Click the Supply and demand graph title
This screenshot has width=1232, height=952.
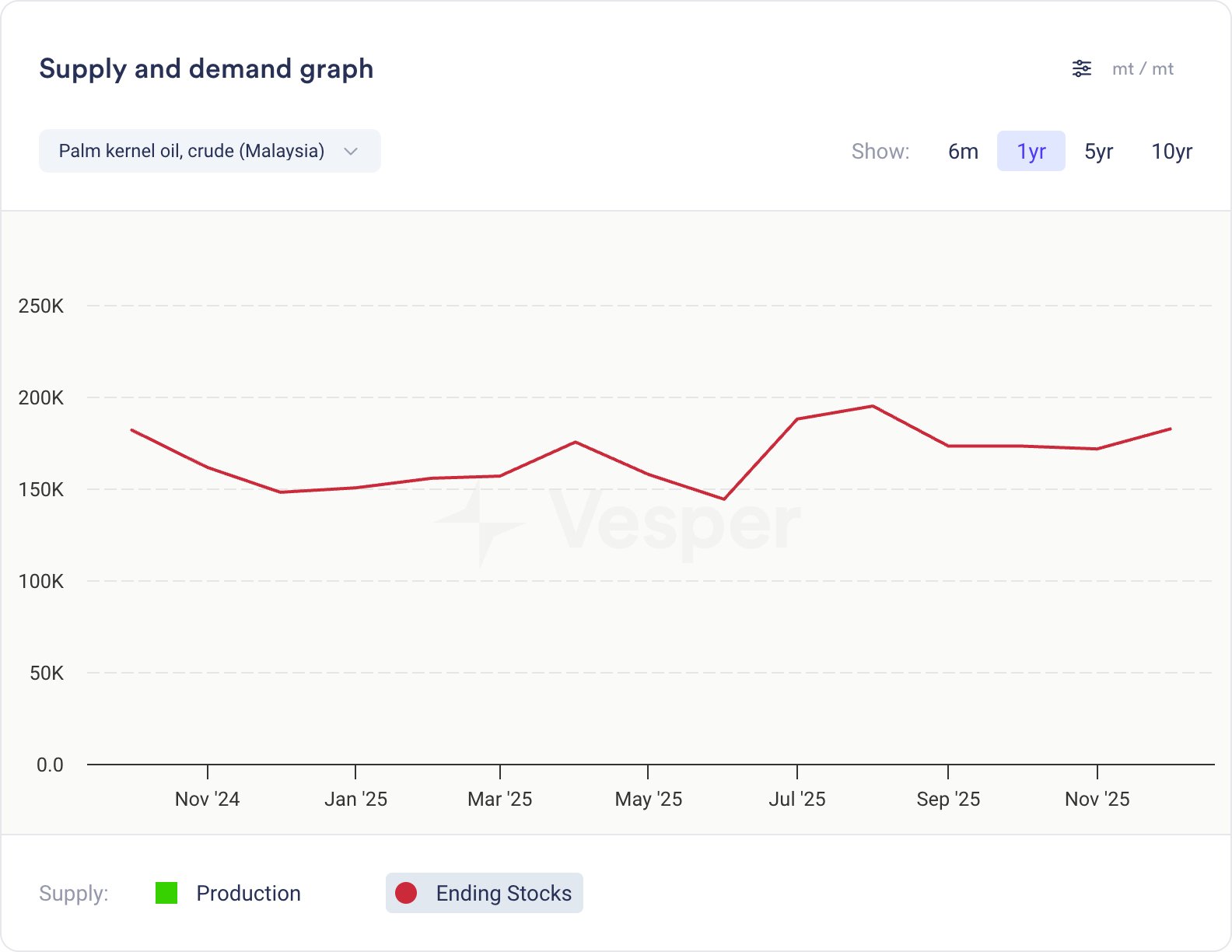point(206,68)
